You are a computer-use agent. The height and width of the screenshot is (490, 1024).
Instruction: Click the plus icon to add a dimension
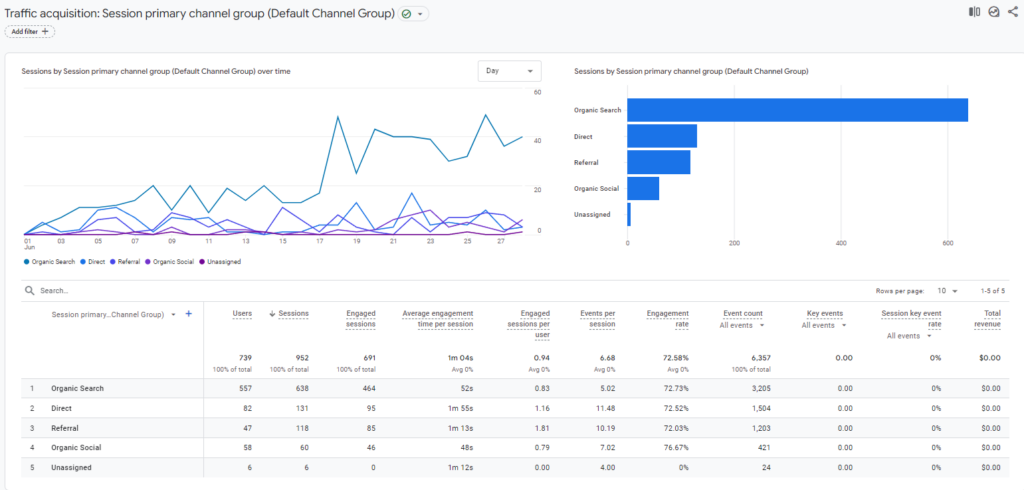point(189,314)
